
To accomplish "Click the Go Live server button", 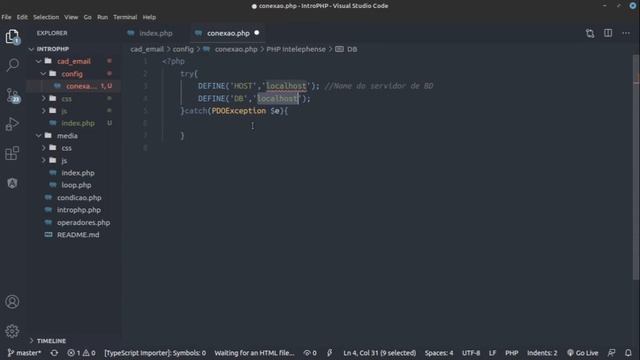I will point(582,353).
